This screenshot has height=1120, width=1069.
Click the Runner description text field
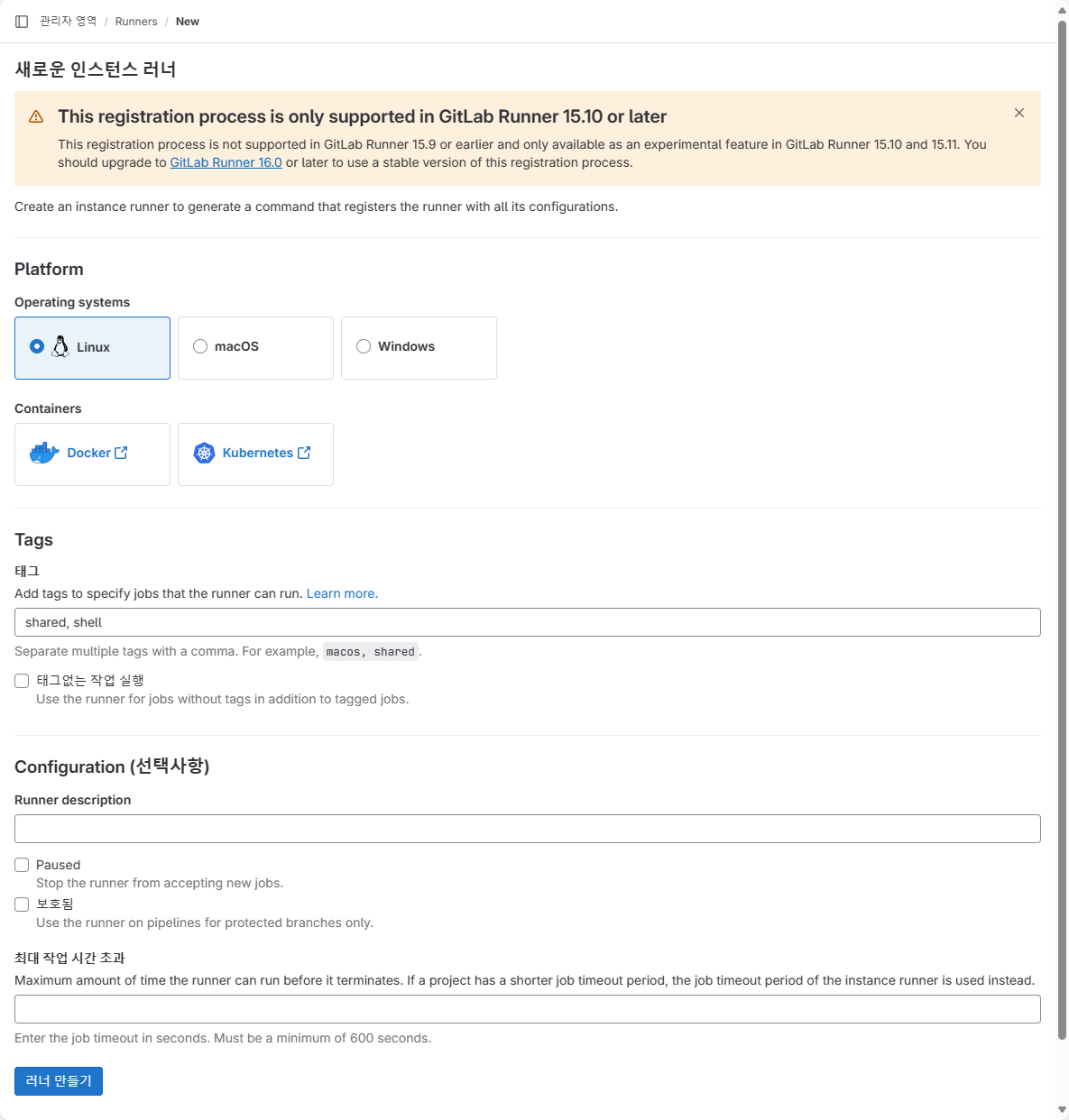528,829
